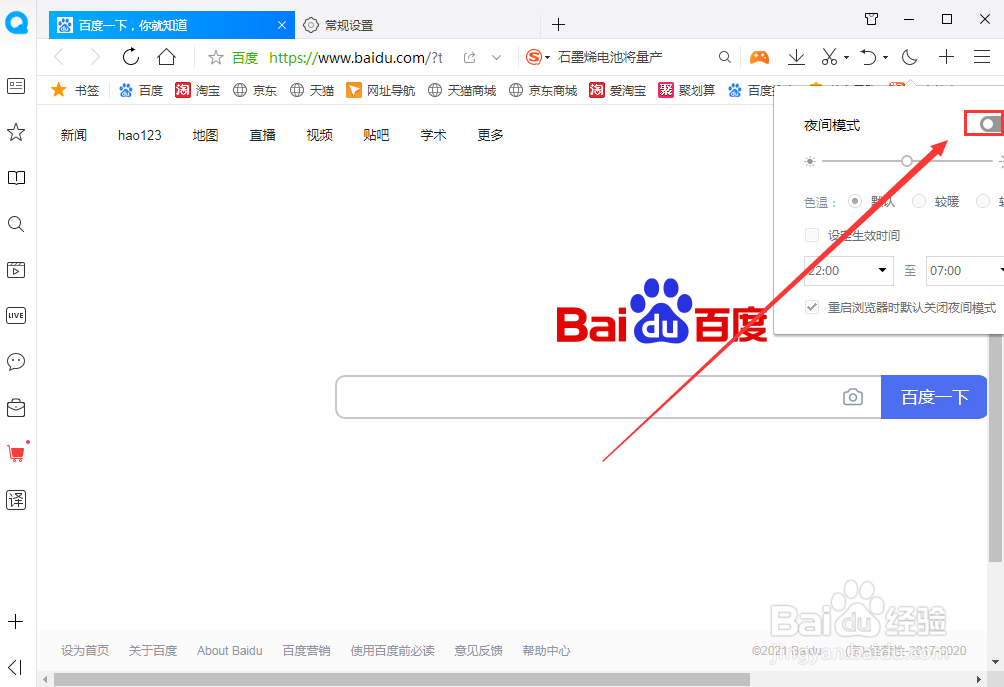The width and height of the screenshot is (1004, 687).
Task: Click the horizontal scrollbar thumb
Action: pos(401,679)
